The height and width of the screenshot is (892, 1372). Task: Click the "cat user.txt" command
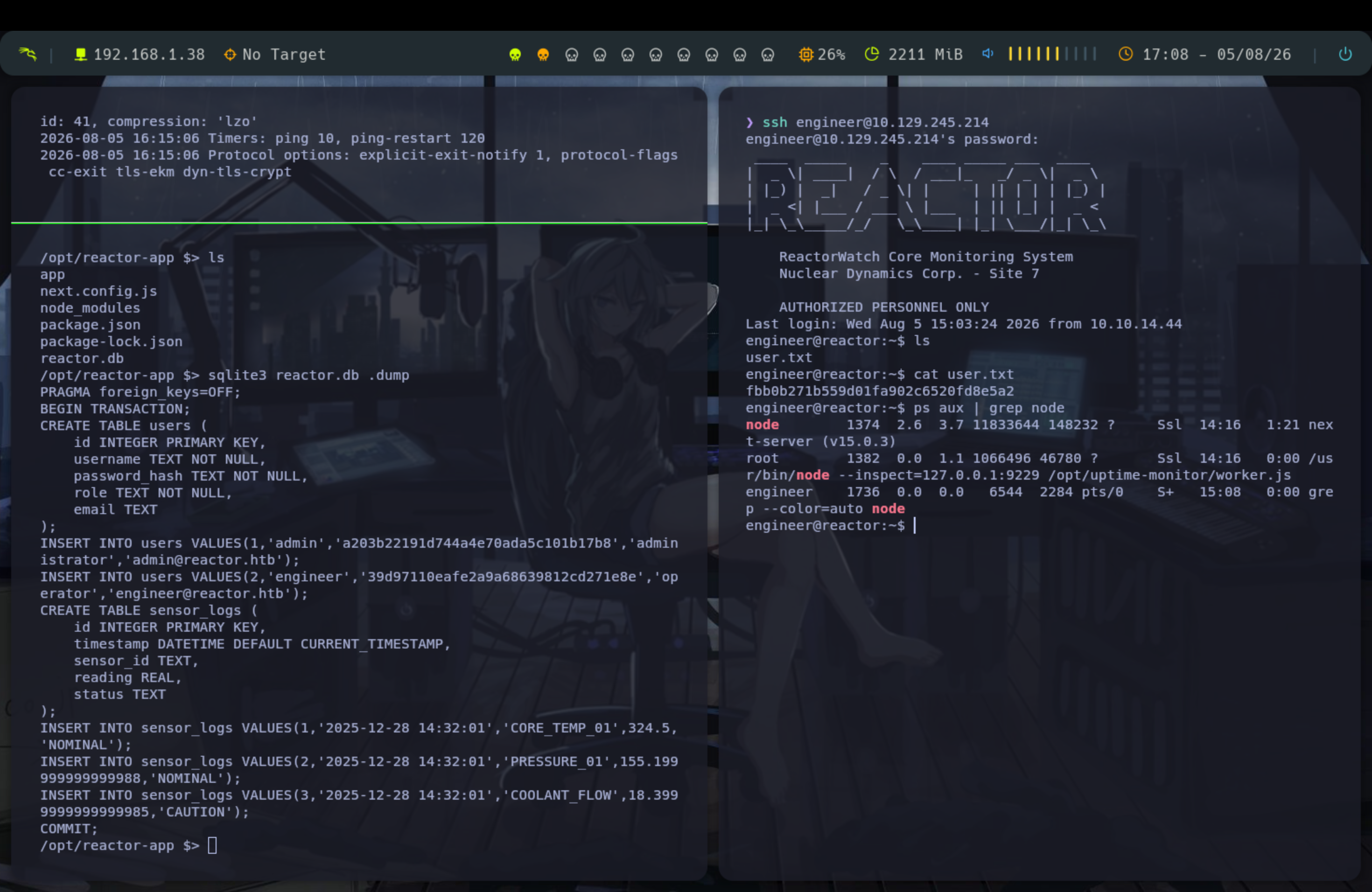click(963, 375)
